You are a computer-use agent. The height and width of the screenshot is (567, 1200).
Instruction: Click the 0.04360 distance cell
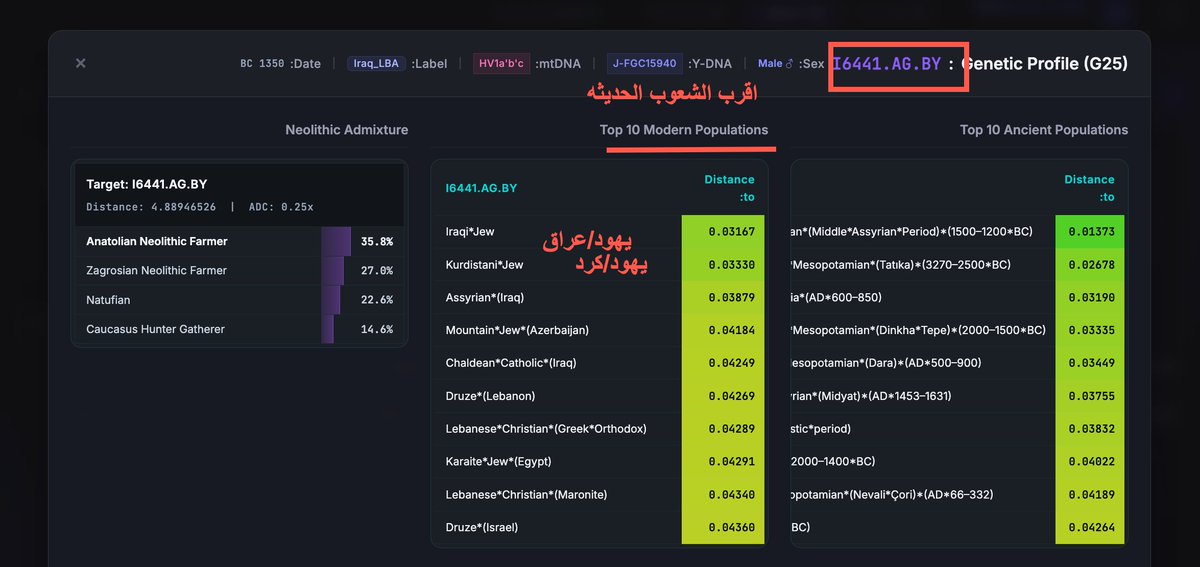click(x=723, y=527)
